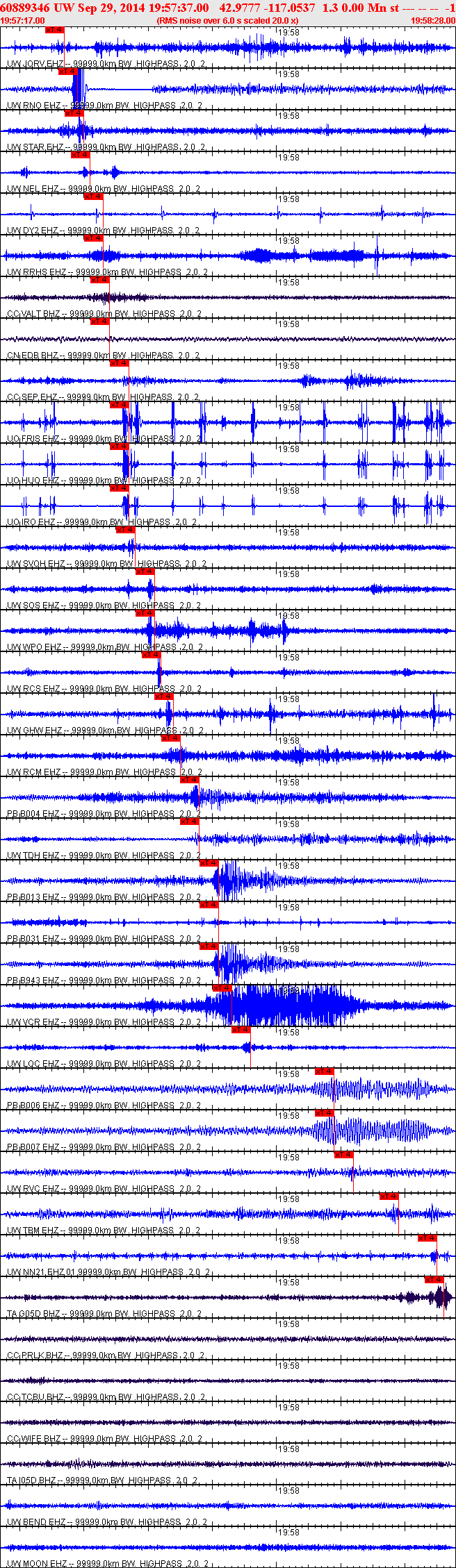This screenshot has height=1568, width=456.
Task: Click the pick marker on the PB B013 trace
Action: 209,863
